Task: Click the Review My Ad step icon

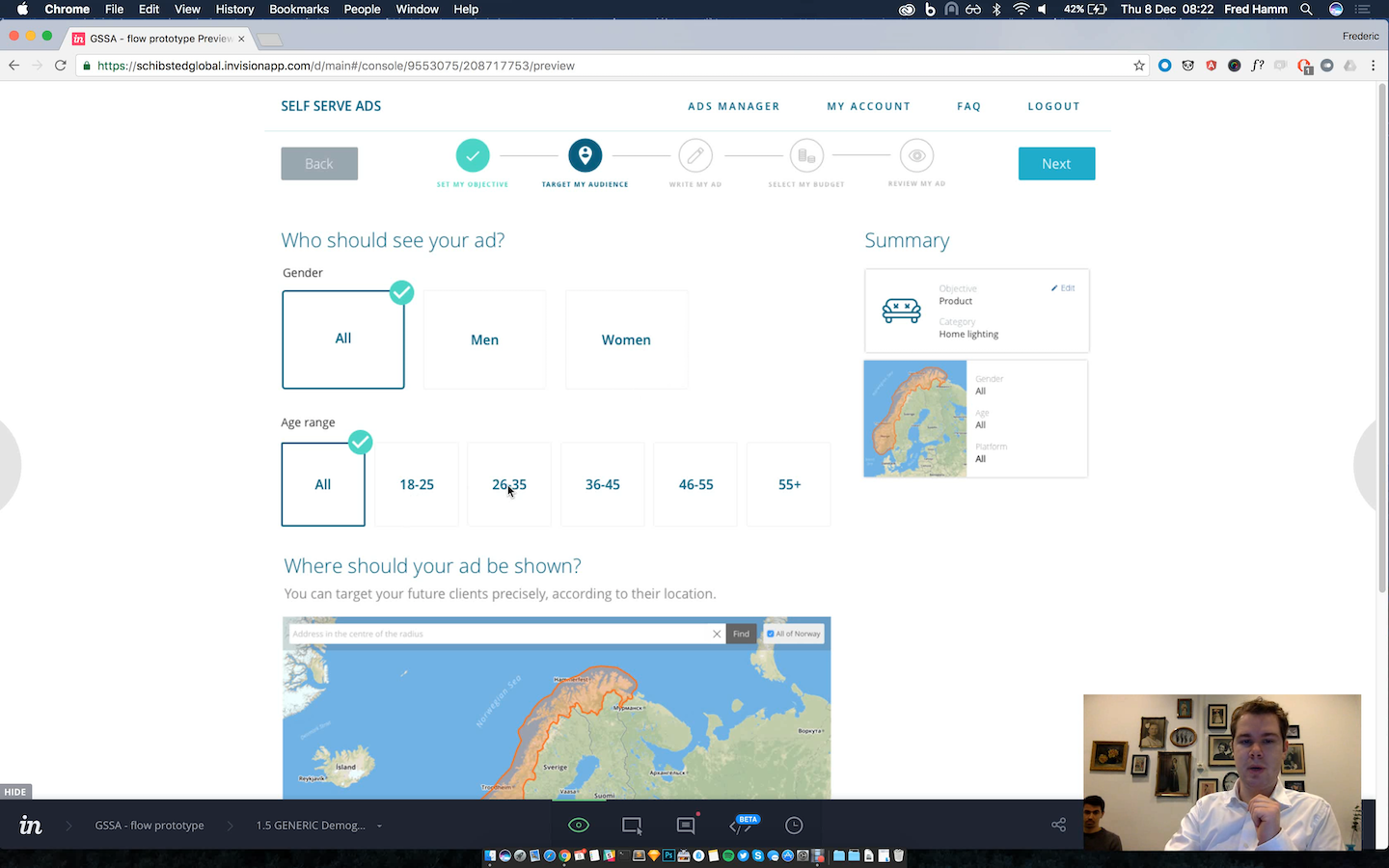Action: (917, 155)
